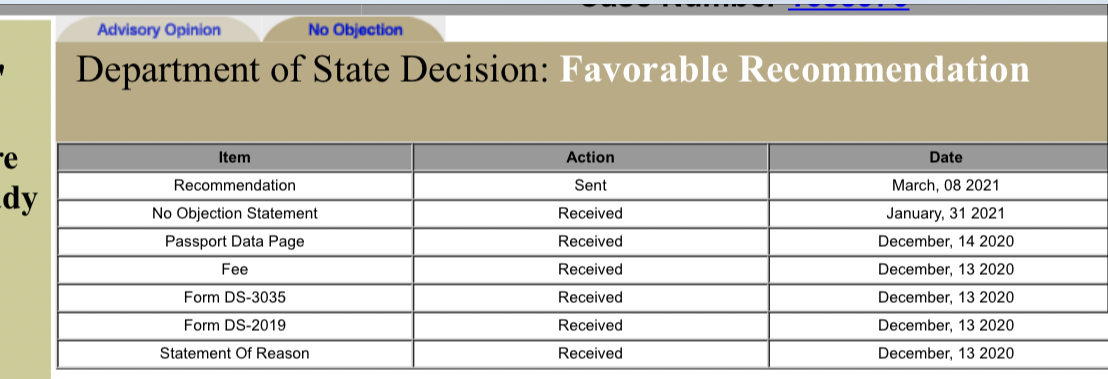Click the Item column header

pos(235,157)
